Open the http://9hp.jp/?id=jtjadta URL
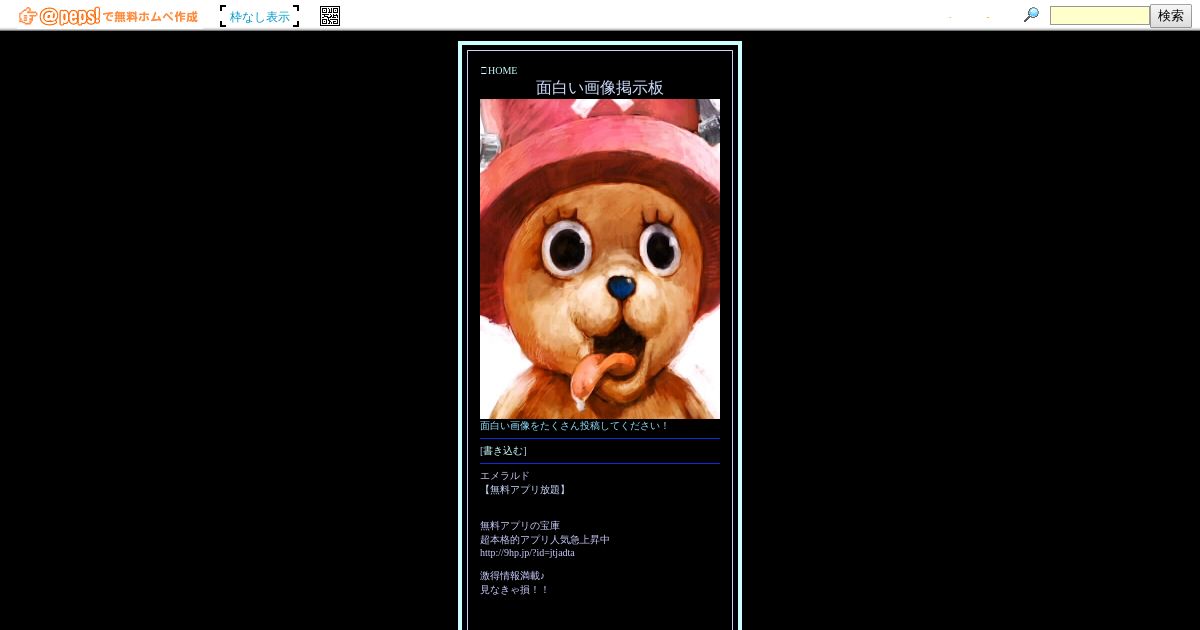 click(527, 553)
